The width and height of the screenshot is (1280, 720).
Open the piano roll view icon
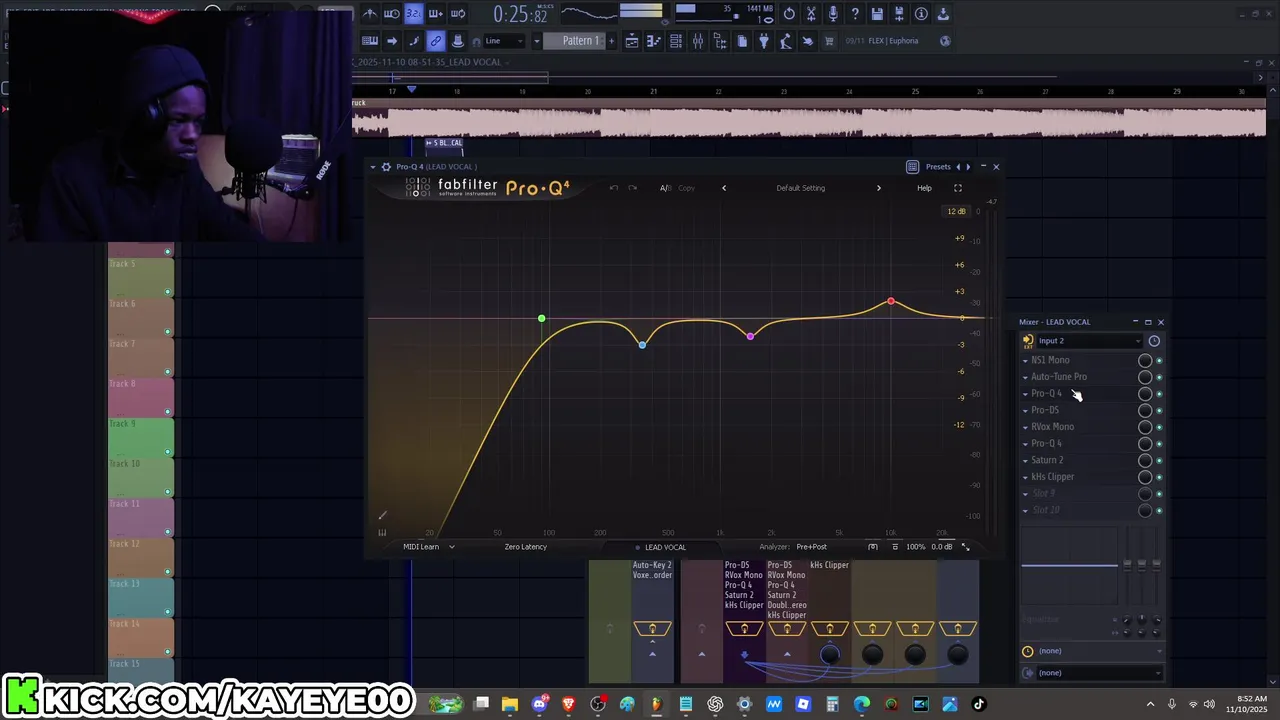tap(654, 41)
